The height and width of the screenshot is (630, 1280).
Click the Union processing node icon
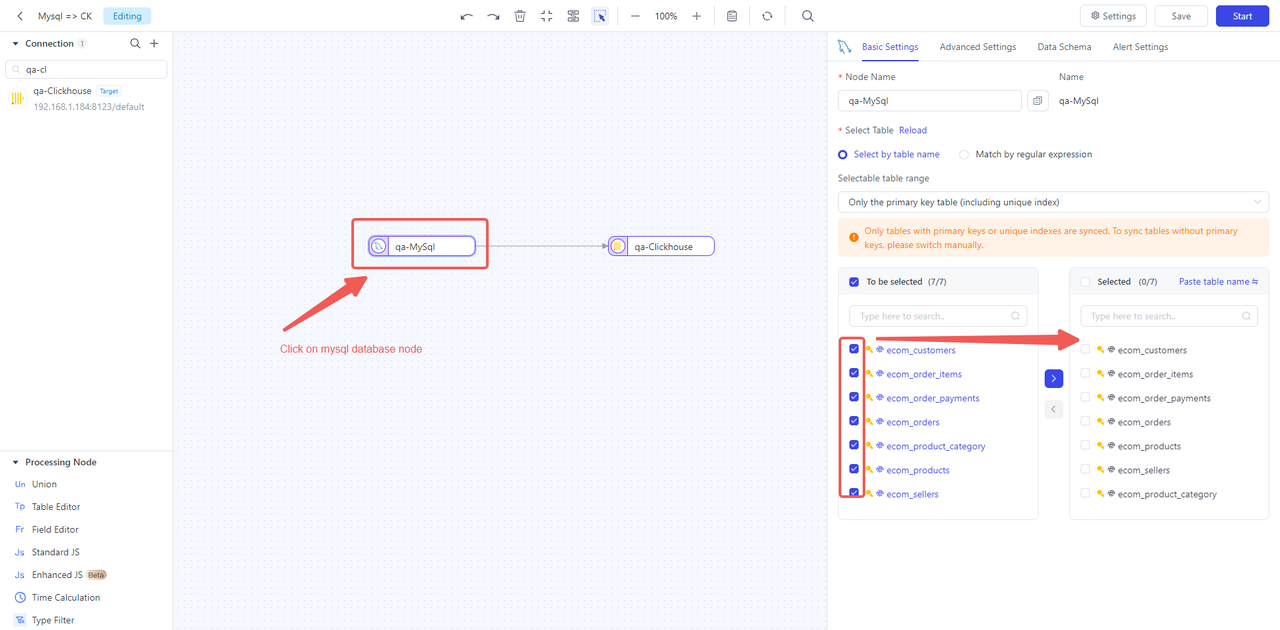pos(20,484)
